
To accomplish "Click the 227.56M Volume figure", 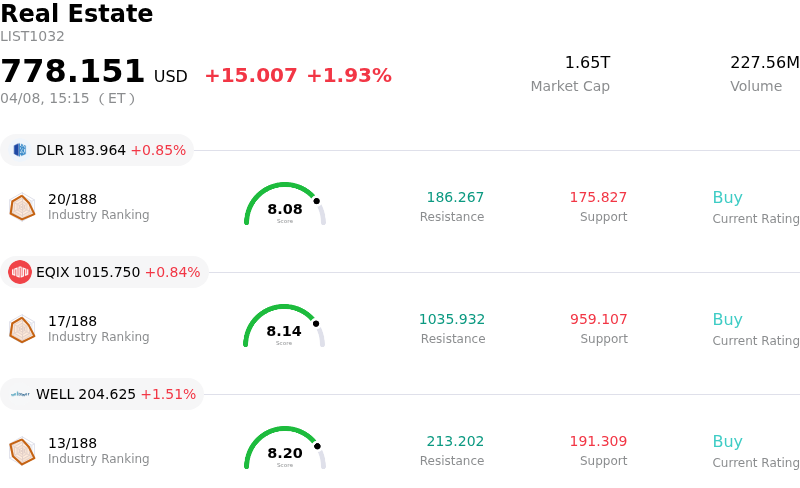I will click(x=765, y=63).
